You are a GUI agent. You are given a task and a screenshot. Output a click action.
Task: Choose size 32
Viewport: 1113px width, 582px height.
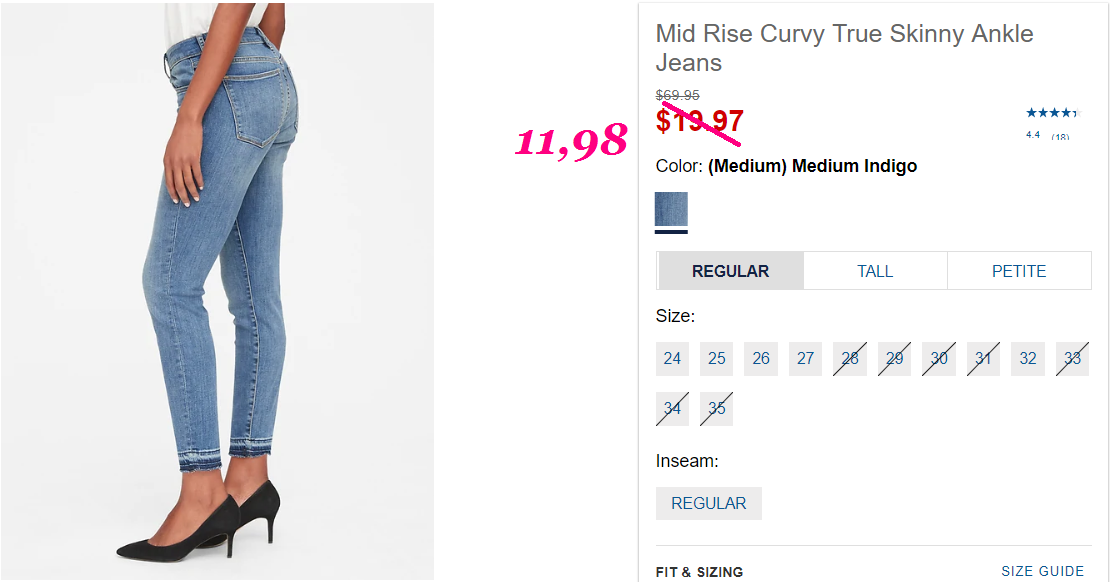(1028, 358)
